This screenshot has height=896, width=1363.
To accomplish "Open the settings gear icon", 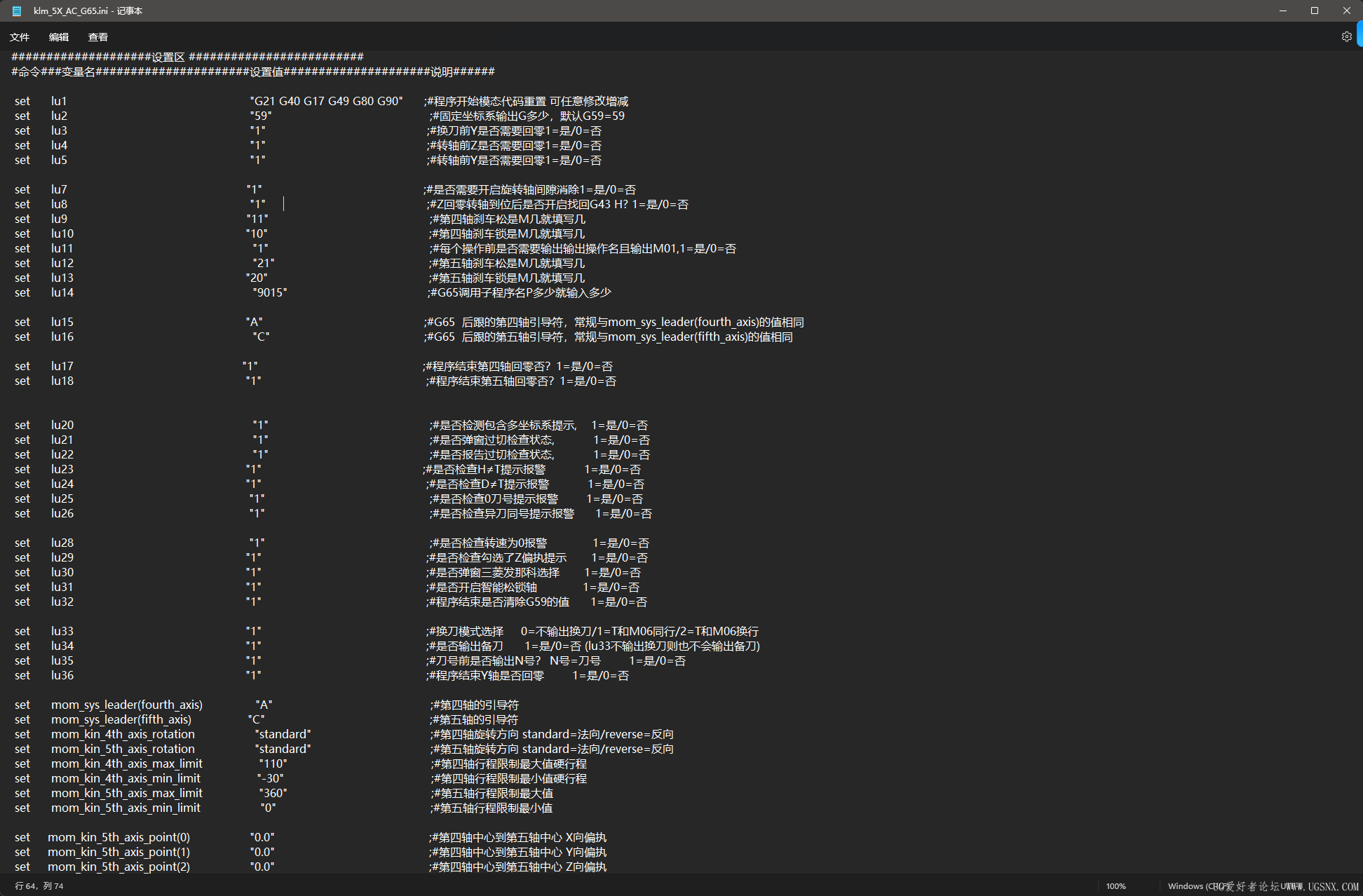I will click(x=1346, y=36).
